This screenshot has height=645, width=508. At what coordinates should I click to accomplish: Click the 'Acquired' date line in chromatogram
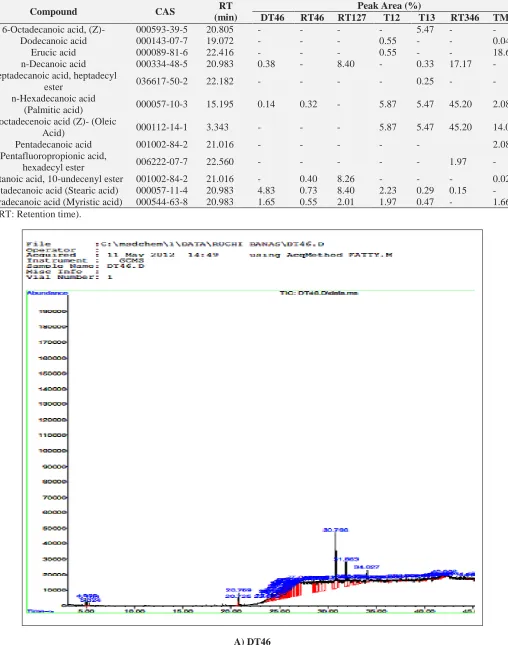coord(209,255)
